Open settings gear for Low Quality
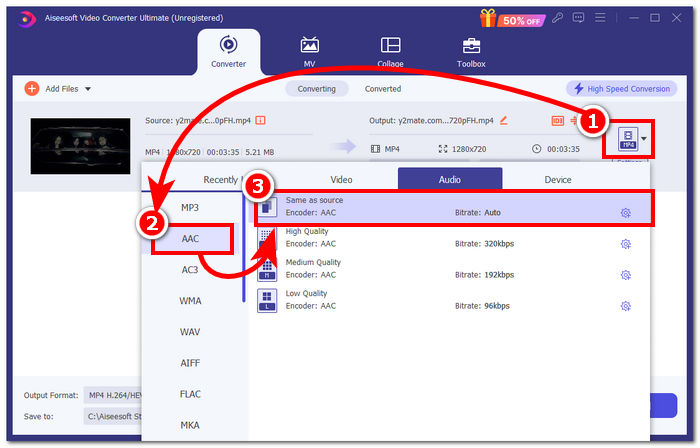 pos(626,306)
